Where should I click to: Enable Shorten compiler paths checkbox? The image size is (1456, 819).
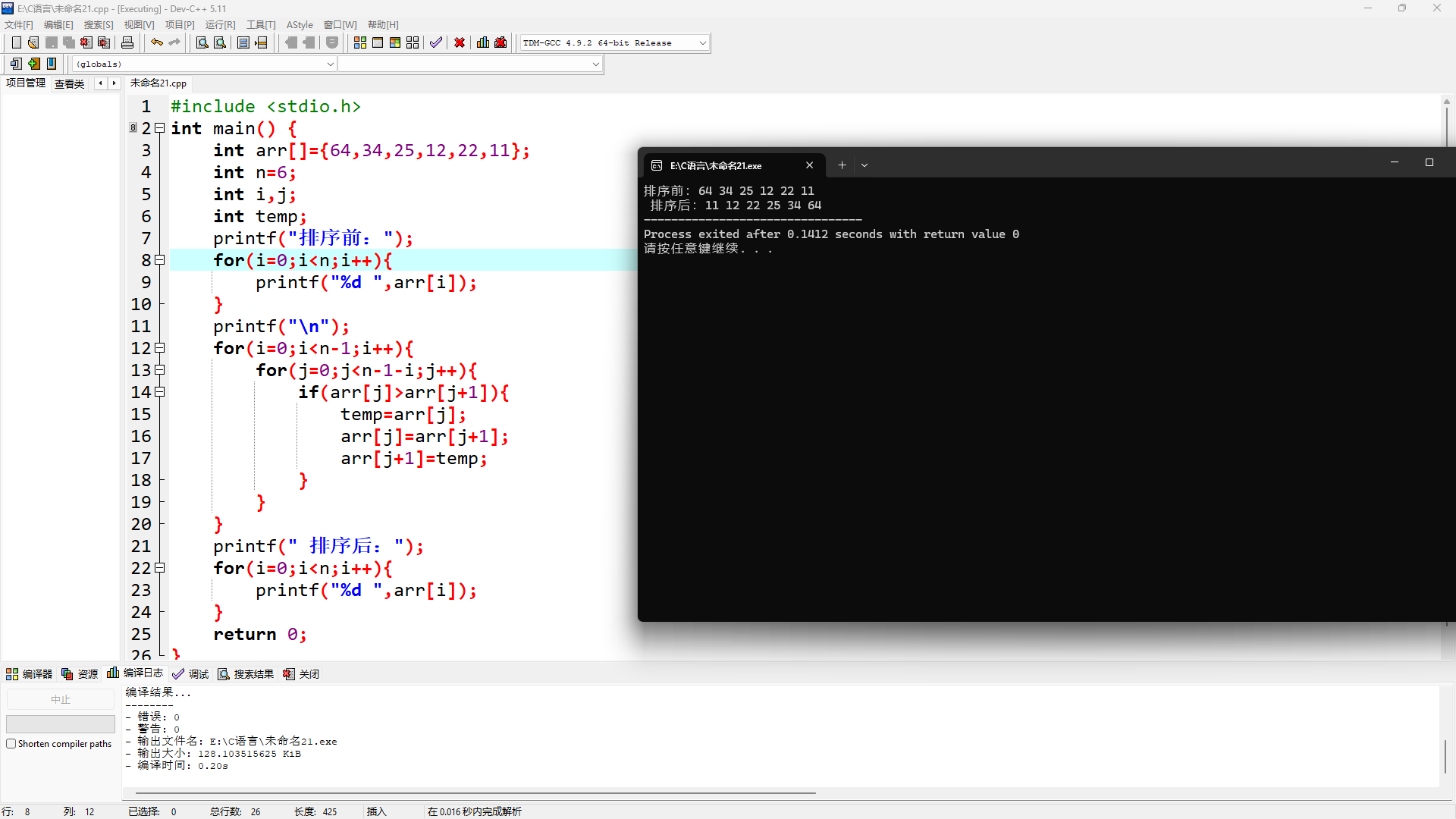11,744
